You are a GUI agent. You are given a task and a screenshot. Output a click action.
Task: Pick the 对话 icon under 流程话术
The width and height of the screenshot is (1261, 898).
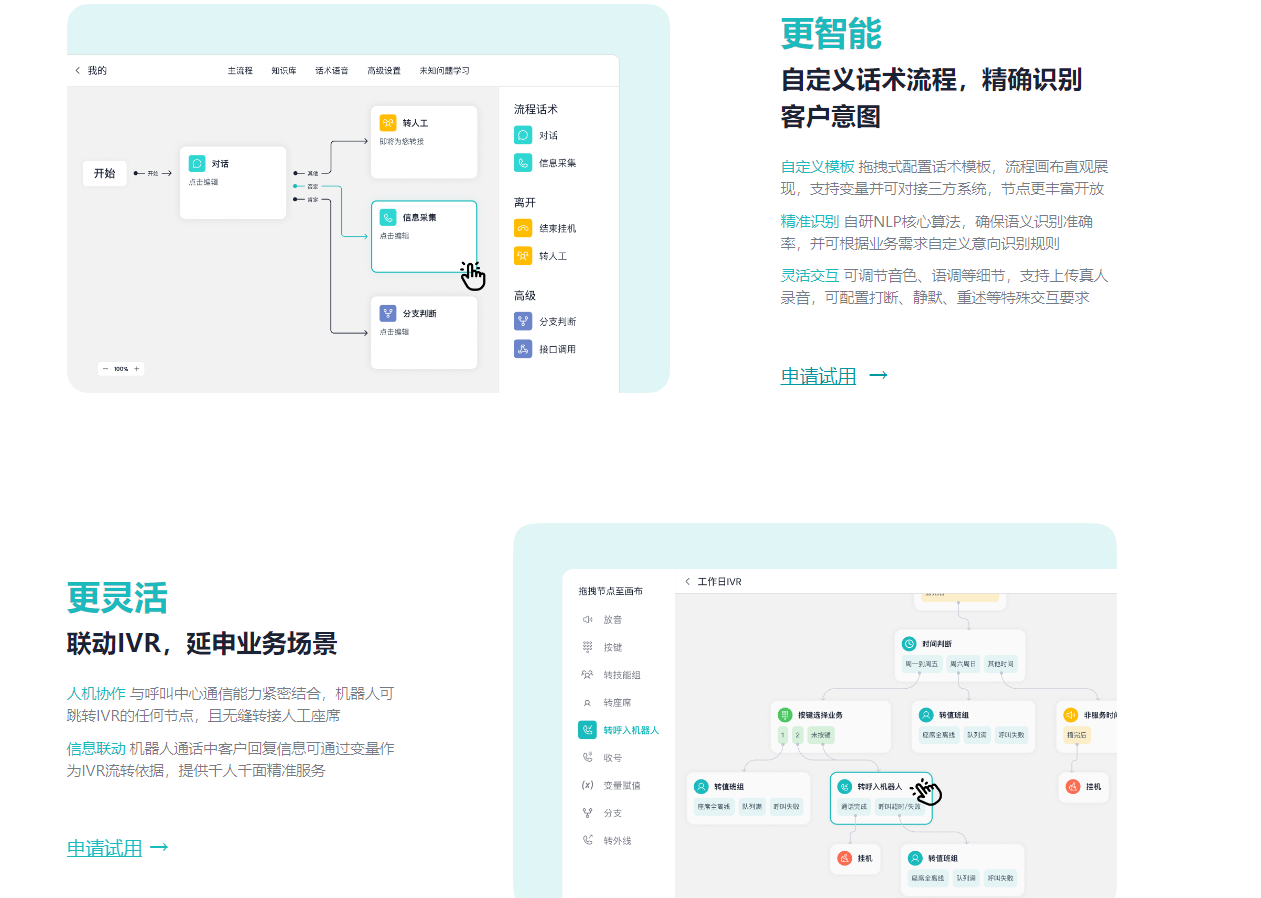[x=523, y=135]
